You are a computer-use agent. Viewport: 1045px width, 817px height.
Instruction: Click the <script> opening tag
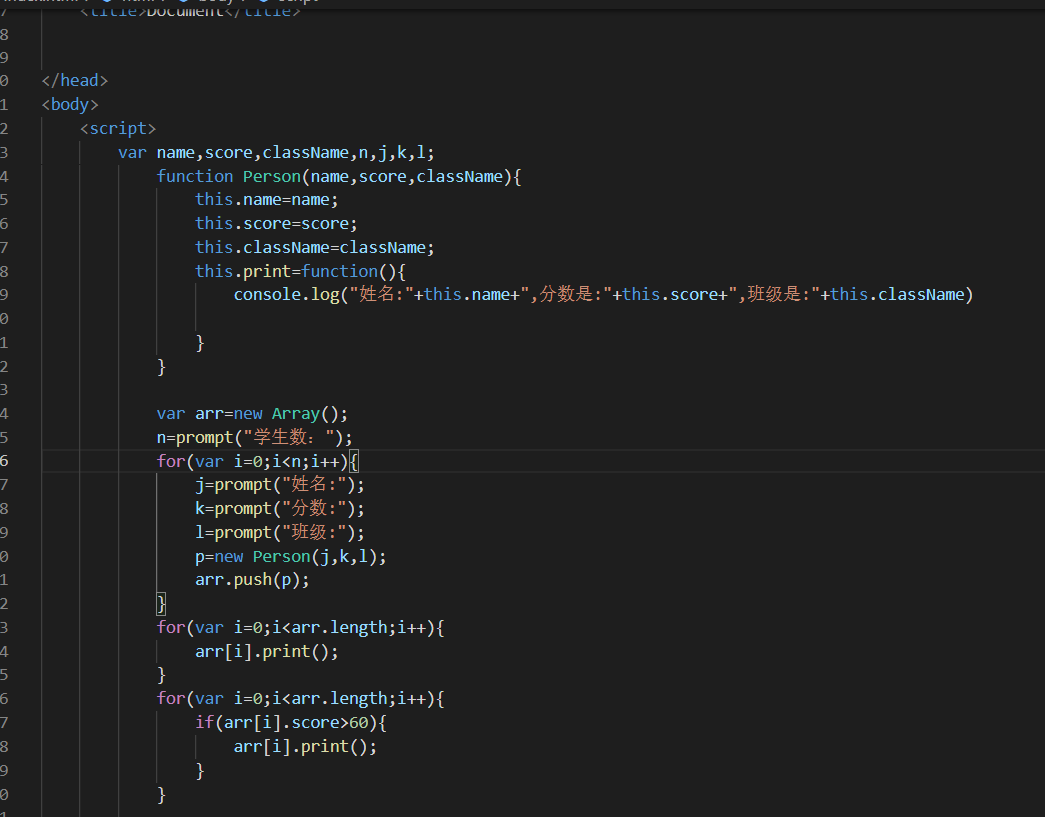(118, 129)
